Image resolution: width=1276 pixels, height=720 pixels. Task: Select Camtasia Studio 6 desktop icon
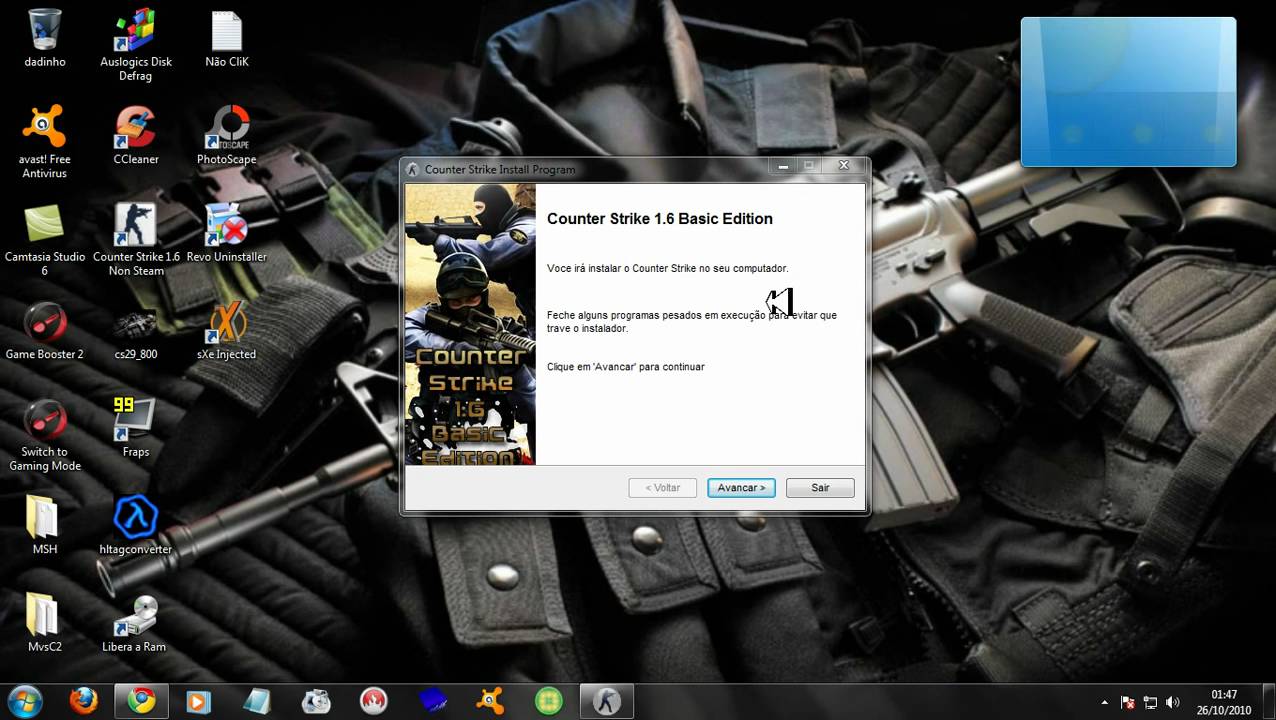tap(45, 240)
